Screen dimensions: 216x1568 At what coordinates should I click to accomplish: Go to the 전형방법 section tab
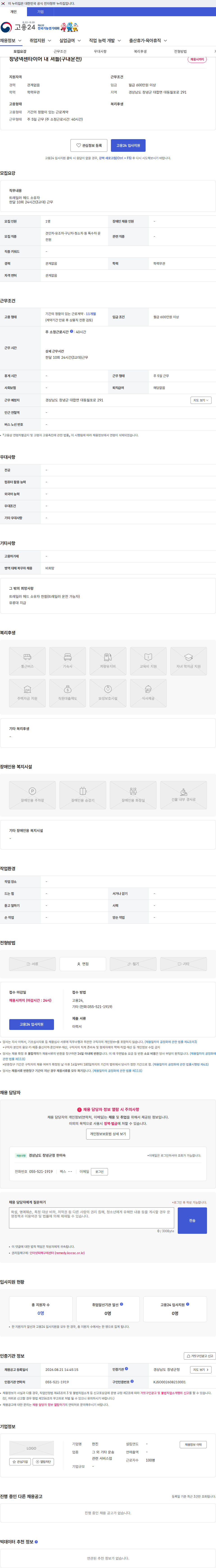coord(180,52)
